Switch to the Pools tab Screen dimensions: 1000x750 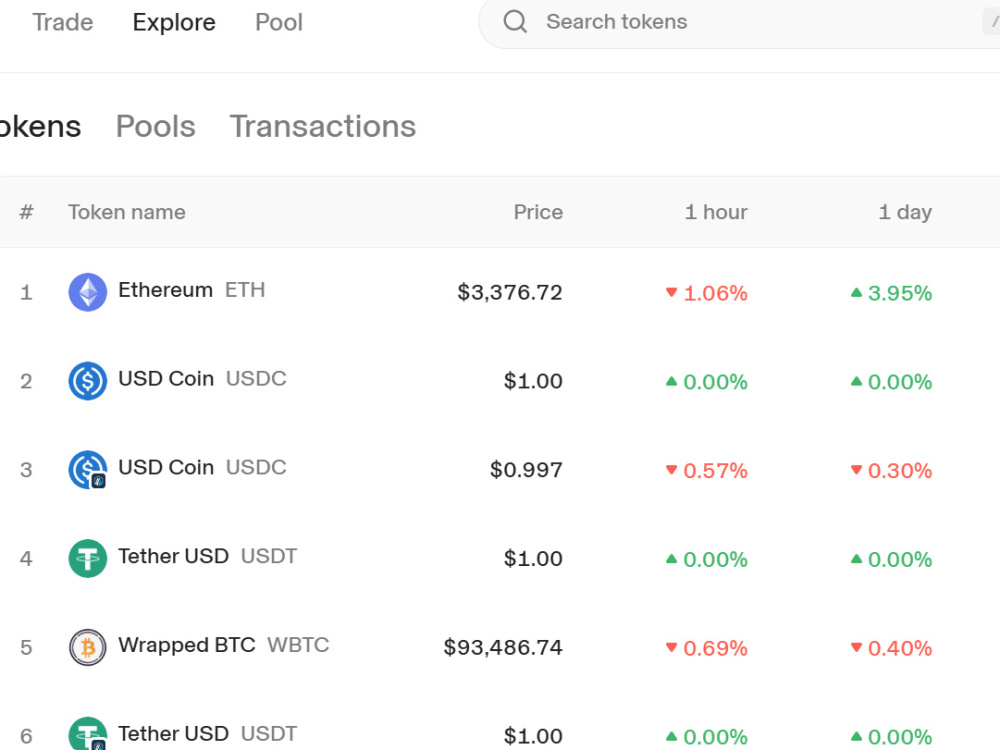click(x=156, y=126)
